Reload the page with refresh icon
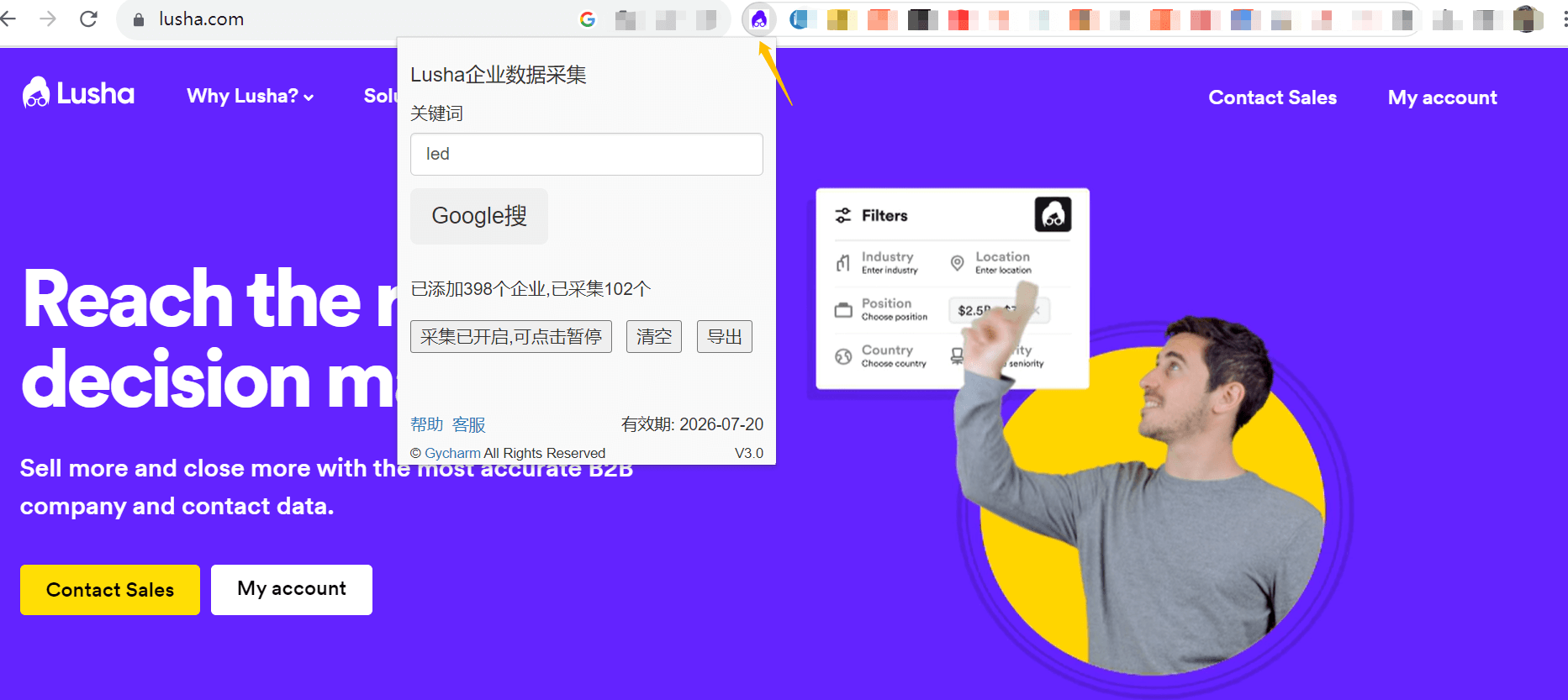Screen dimensions: 1568x700 click(88, 18)
